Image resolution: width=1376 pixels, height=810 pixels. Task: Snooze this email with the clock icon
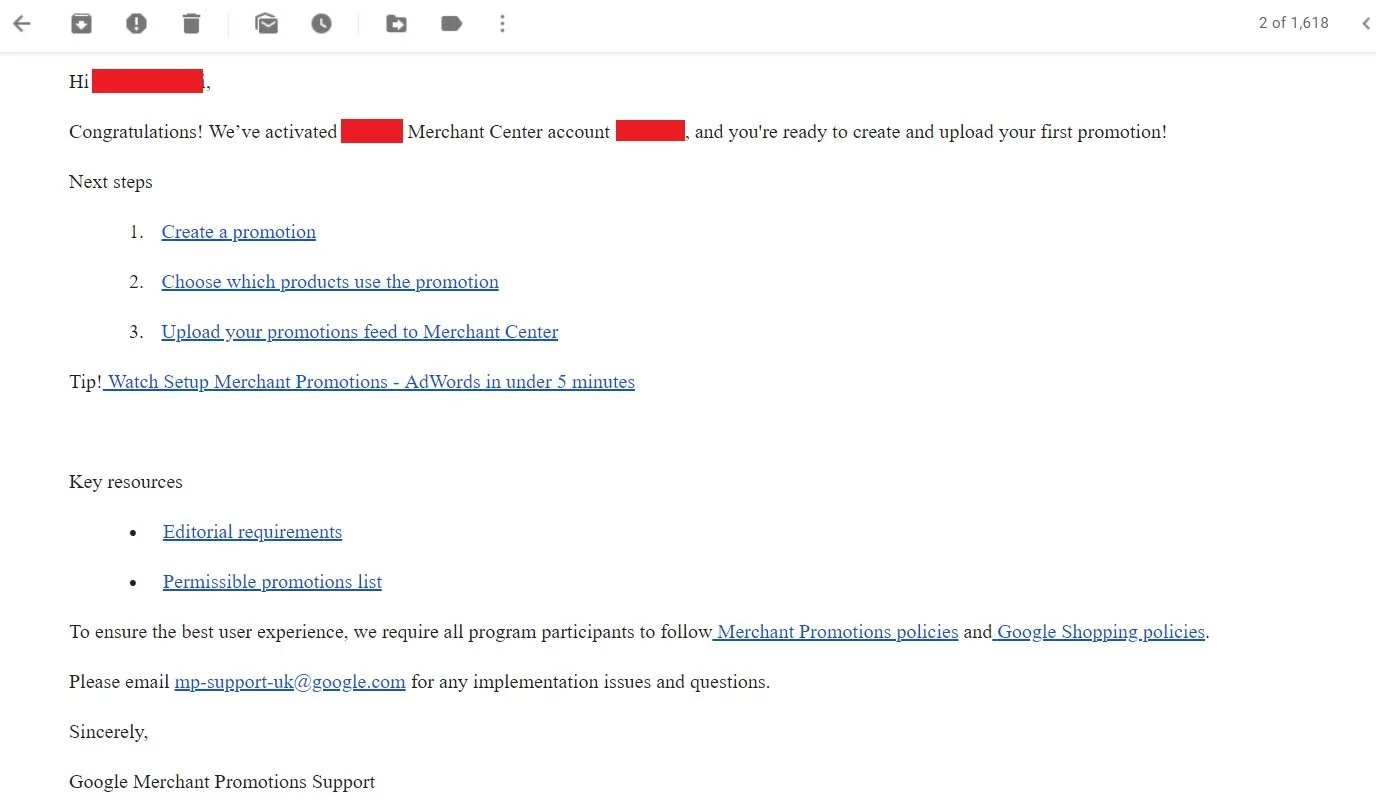pos(321,24)
